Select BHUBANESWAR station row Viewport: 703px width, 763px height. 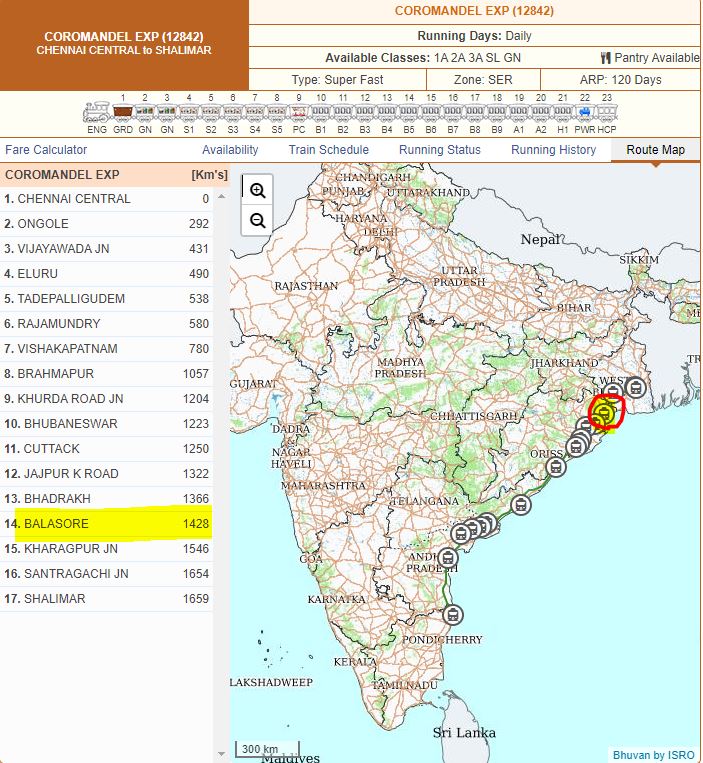(x=106, y=424)
